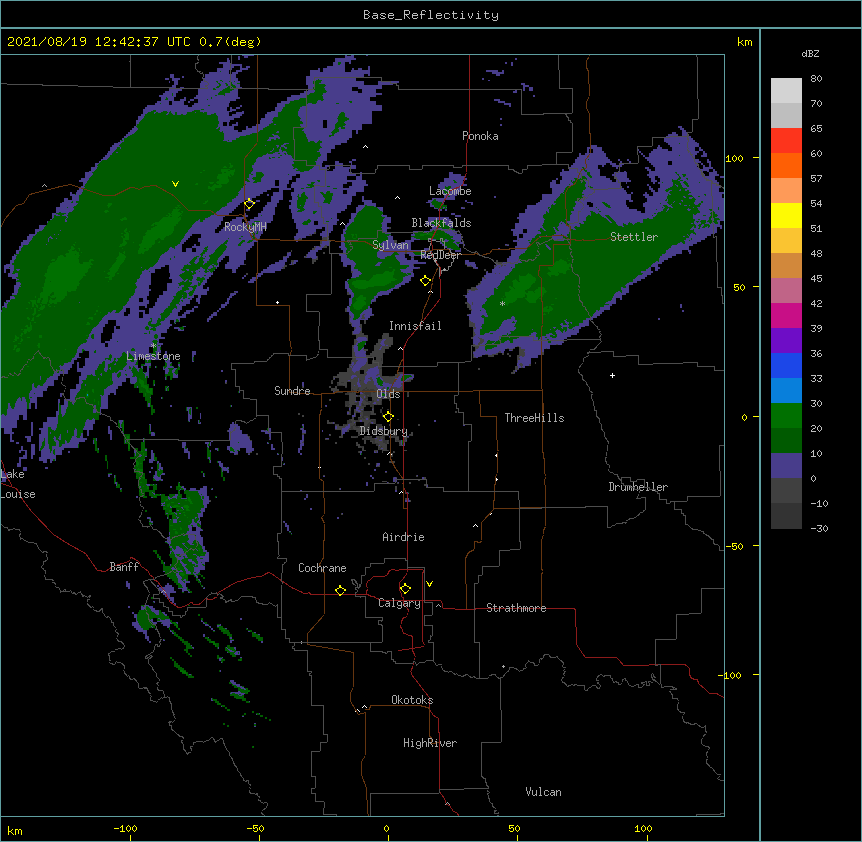Viewport: 862px width, 842px height.
Task: Select the violet 0–10 dBZ legend swatch
Action: click(786, 466)
